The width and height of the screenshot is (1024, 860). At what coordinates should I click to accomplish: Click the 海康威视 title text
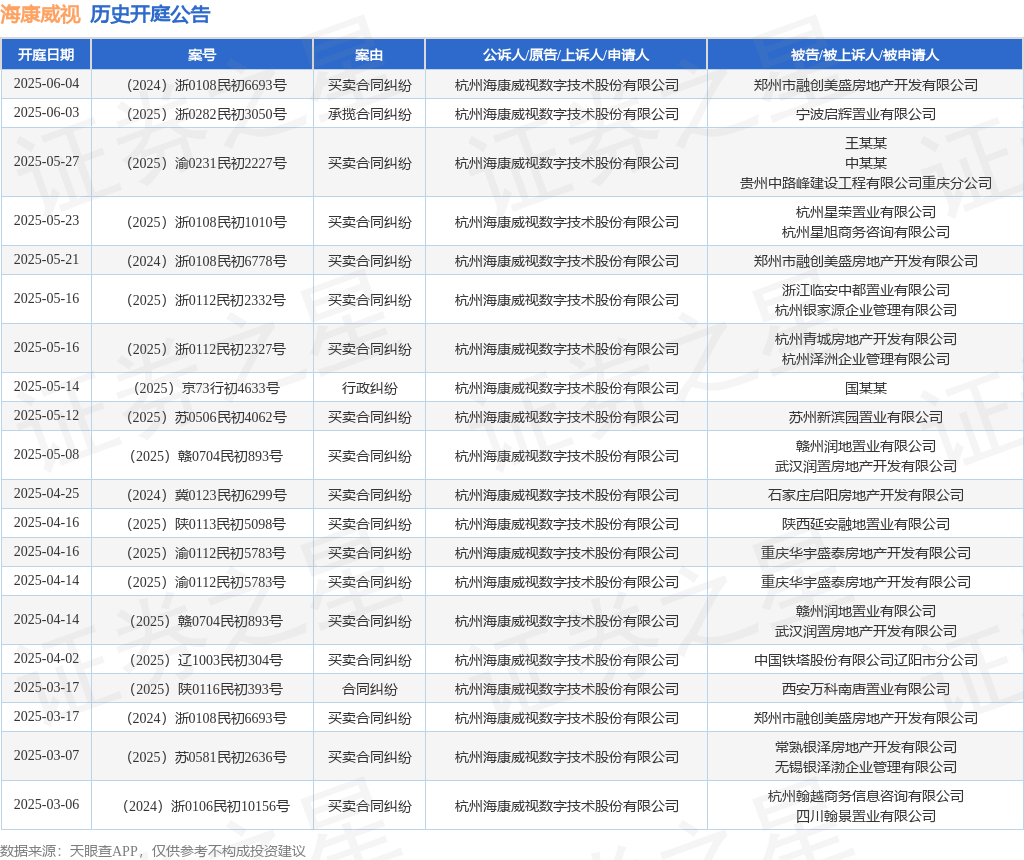pos(40,14)
